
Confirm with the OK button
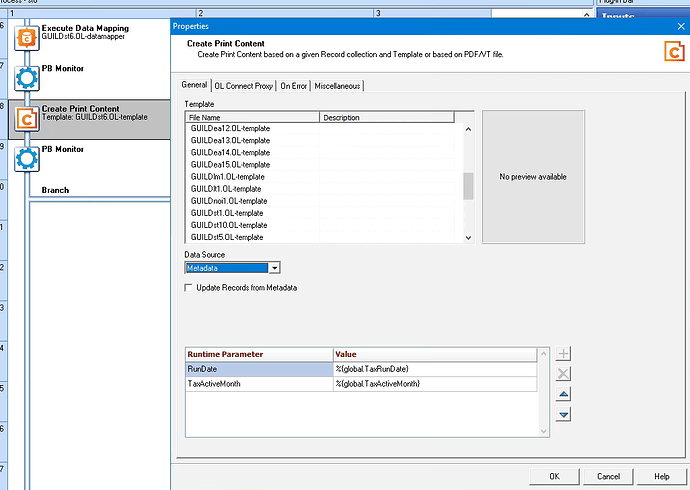(554, 476)
